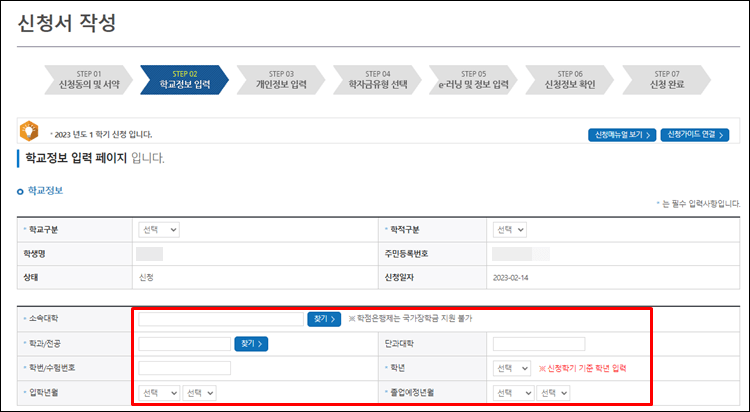Image resolution: width=750 pixels, height=412 pixels.
Task: Click the orange lightbulb notice icon
Action: pyautogui.click(x=29, y=131)
